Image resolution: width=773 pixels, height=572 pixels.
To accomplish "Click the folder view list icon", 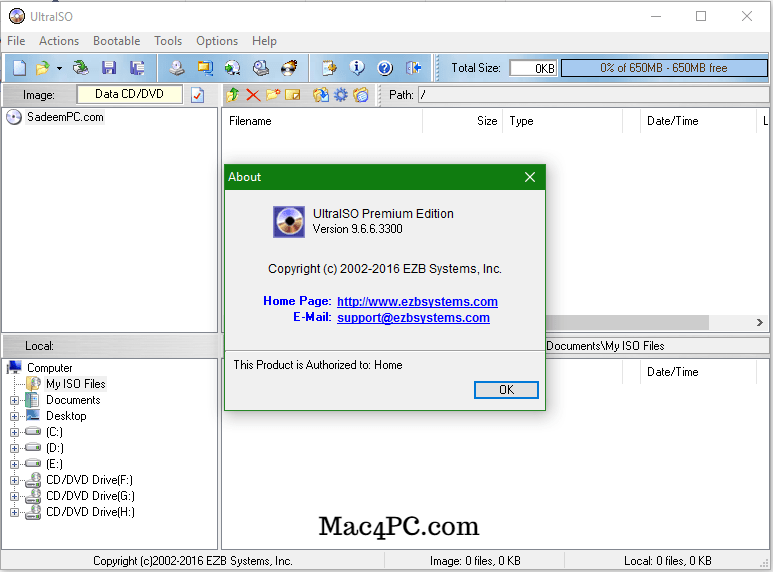I will click(x=361, y=94).
